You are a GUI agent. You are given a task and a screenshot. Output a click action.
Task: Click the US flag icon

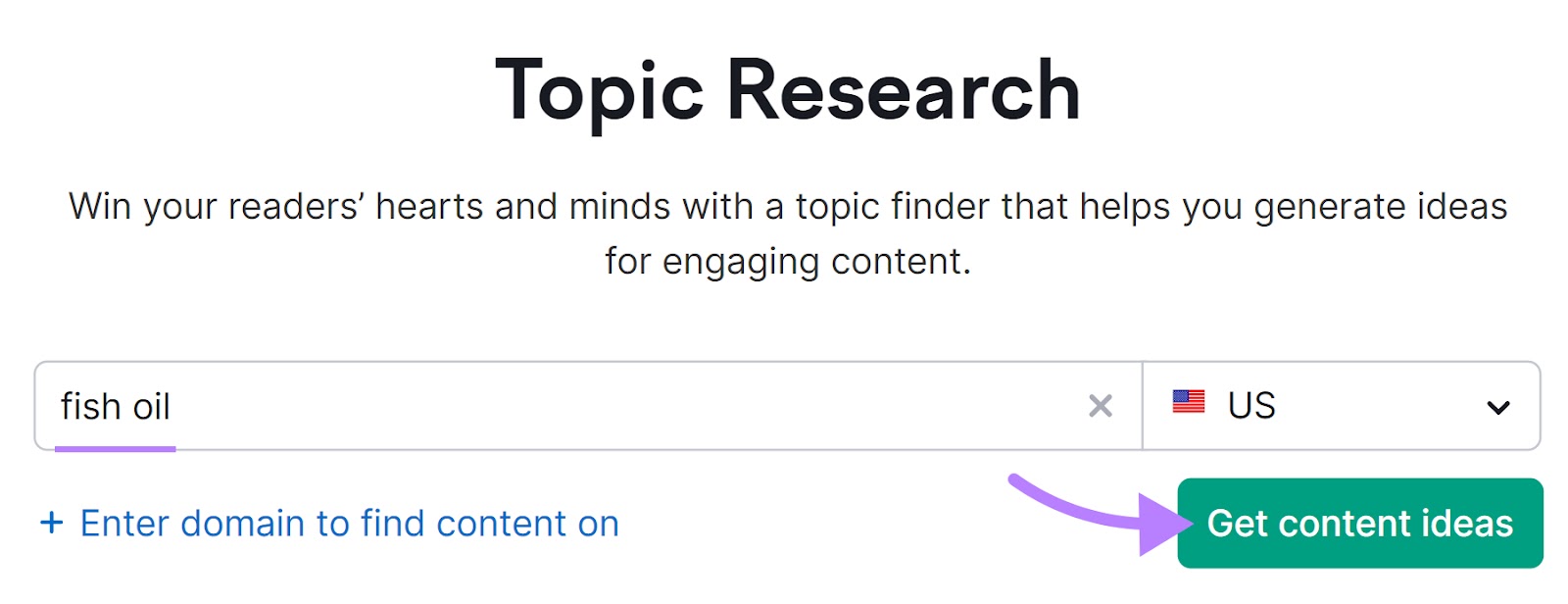click(x=1188, y=402)
